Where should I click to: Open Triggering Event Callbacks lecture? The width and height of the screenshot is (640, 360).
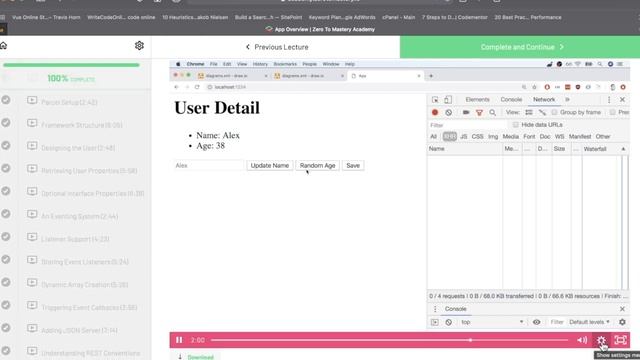[89, 307]
